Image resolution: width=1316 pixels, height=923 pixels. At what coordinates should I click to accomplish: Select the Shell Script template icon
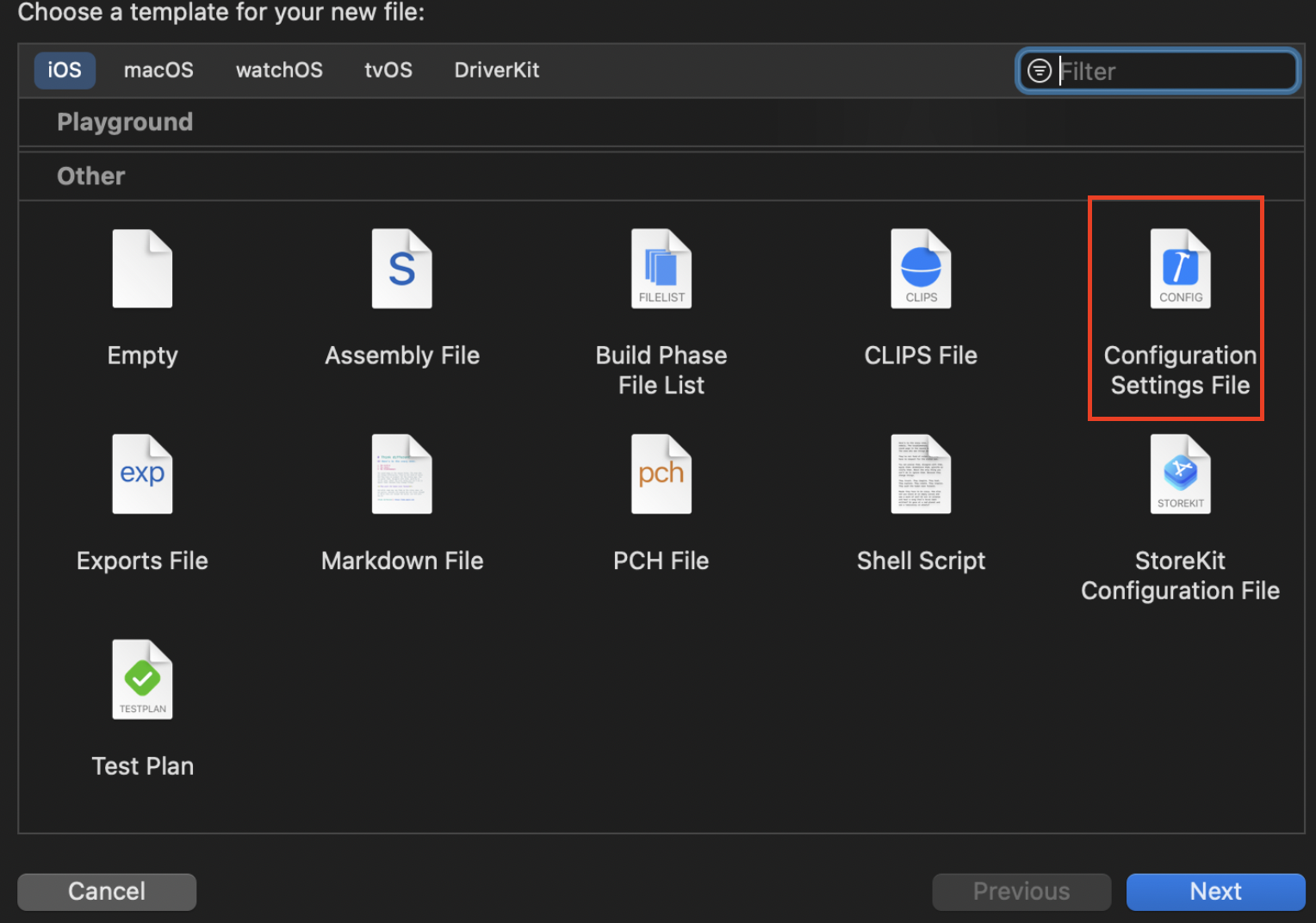[x=921, y=474]
